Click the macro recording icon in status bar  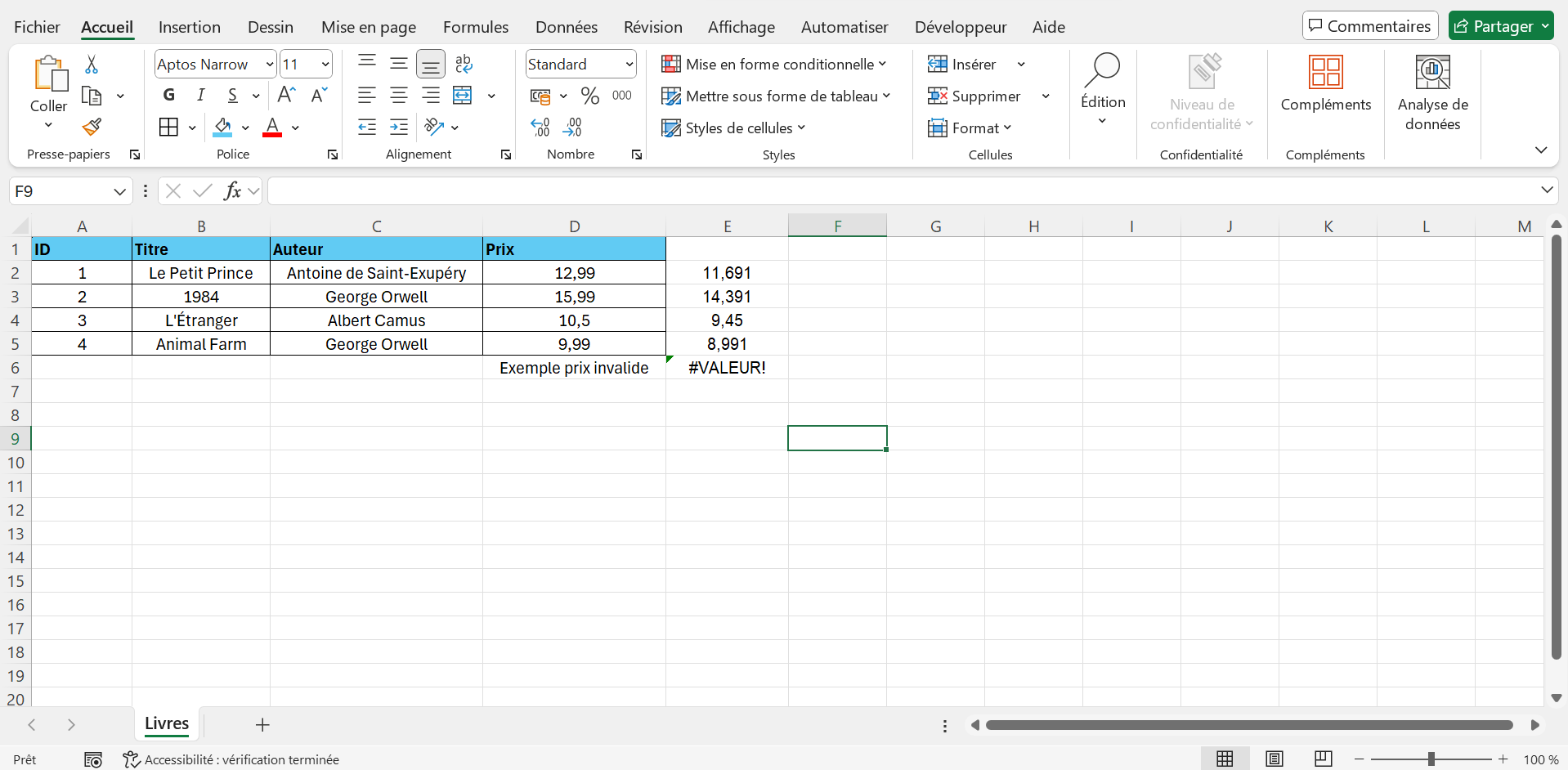[x=93, y=759]
